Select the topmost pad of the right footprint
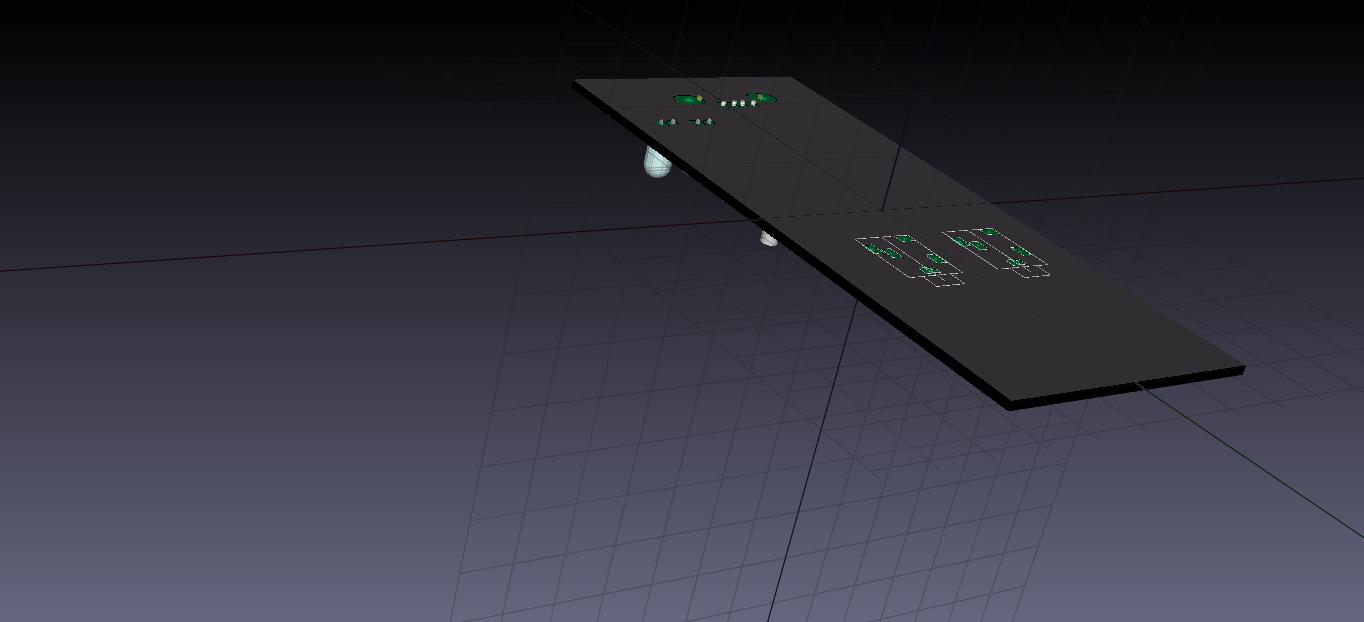Image resolution: width=1364 pixels, height=622 pixels. coord(990,232)
